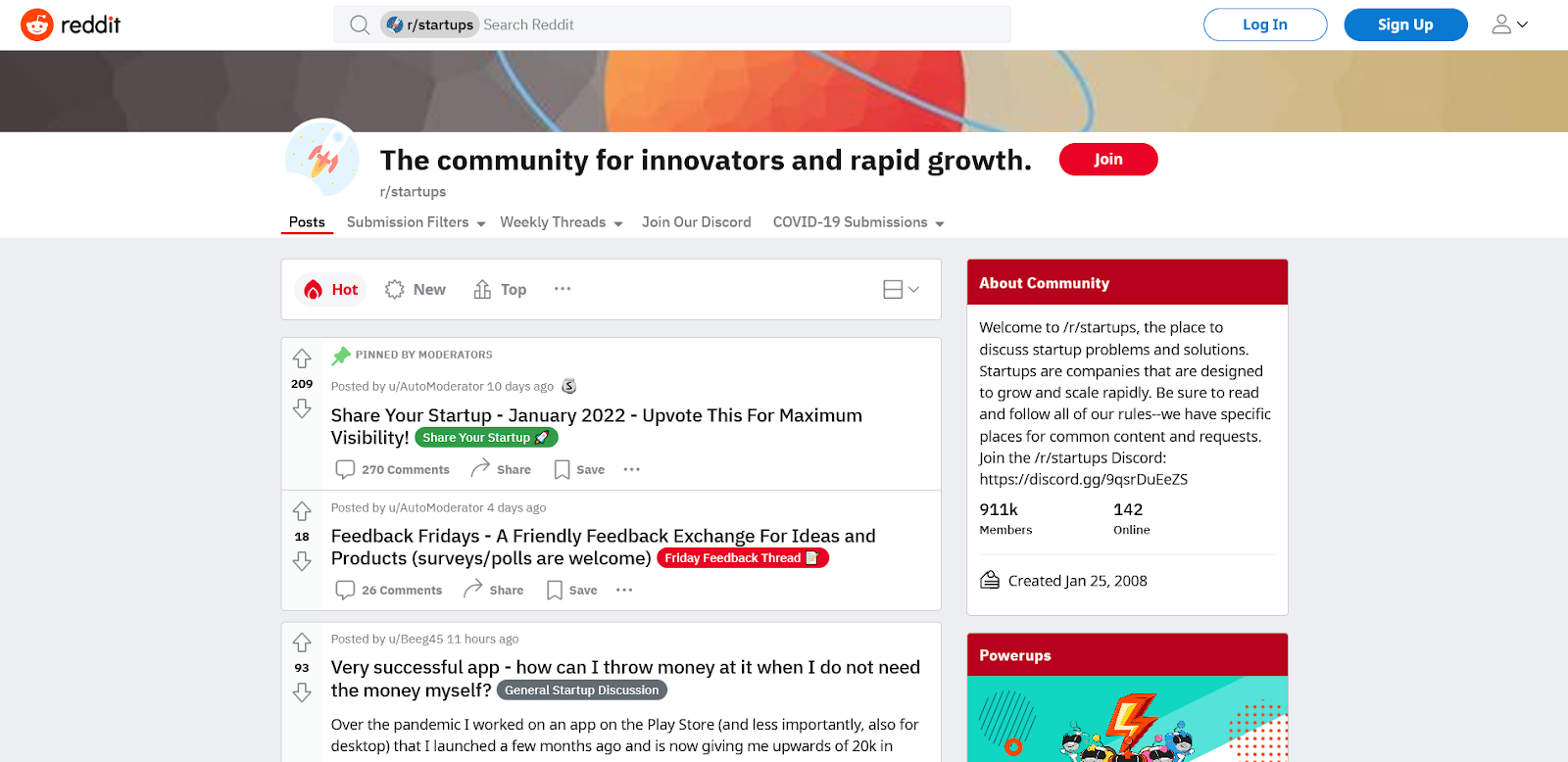The image size is (1568, 762).
Task: Open the Share Your Startup January 2022 post title
Action: tap(596, 426)
